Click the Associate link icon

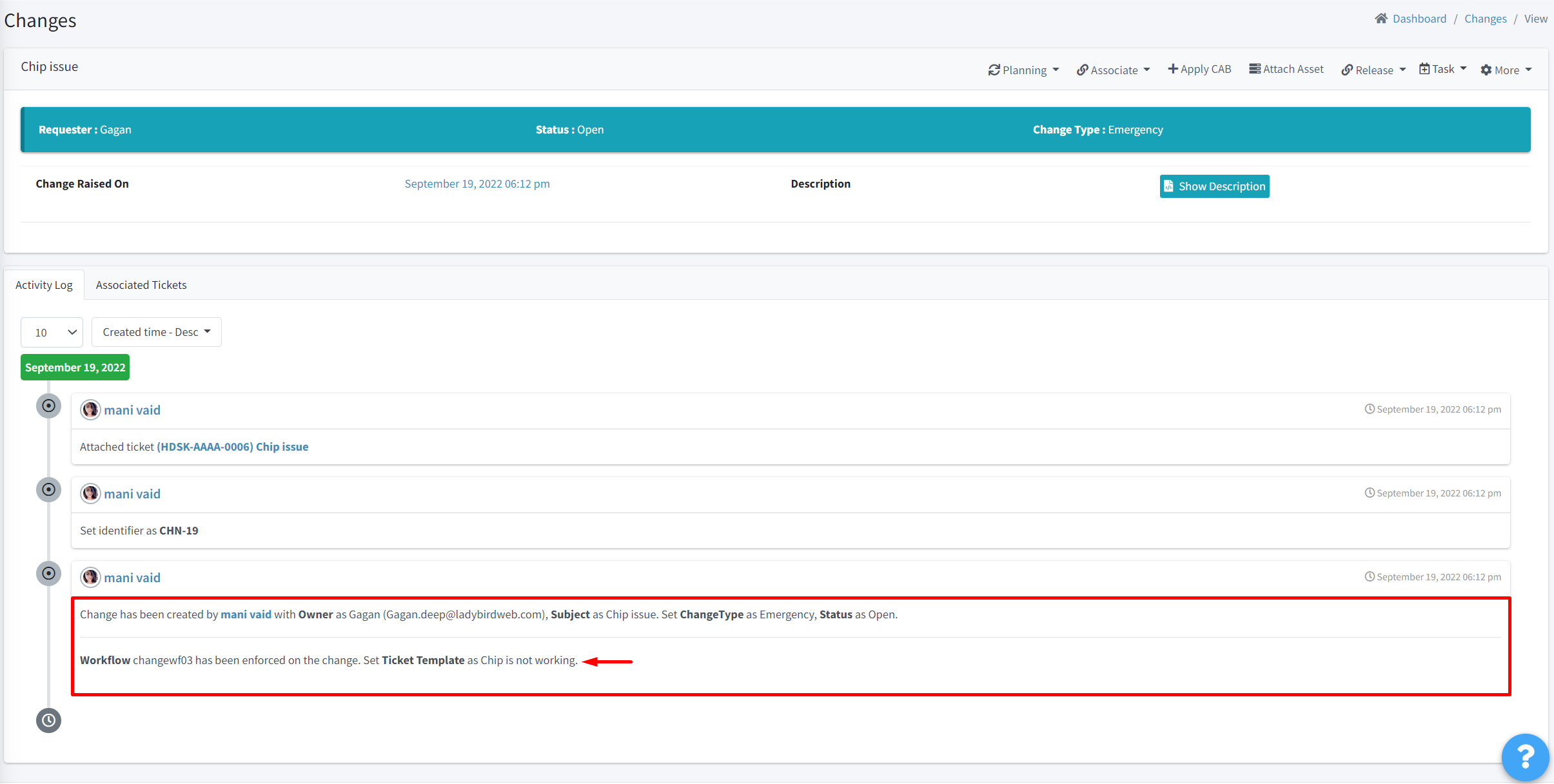point(1082,69)
